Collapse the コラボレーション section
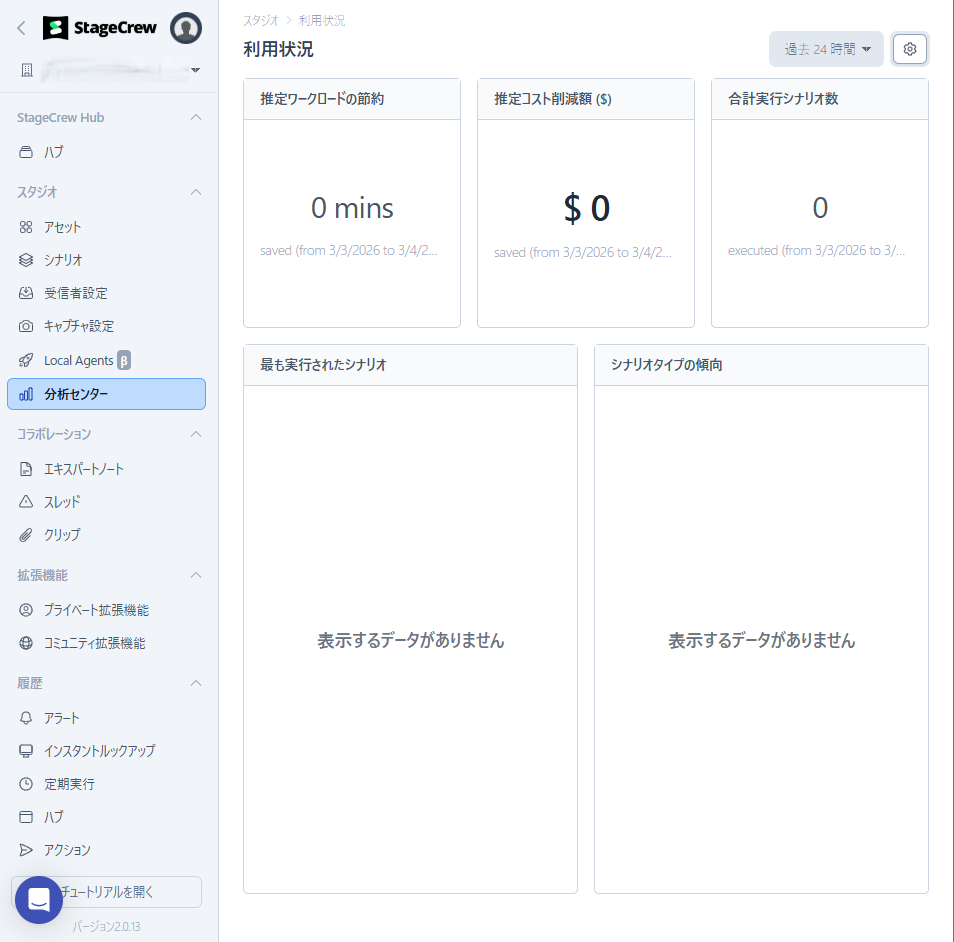 196,434
